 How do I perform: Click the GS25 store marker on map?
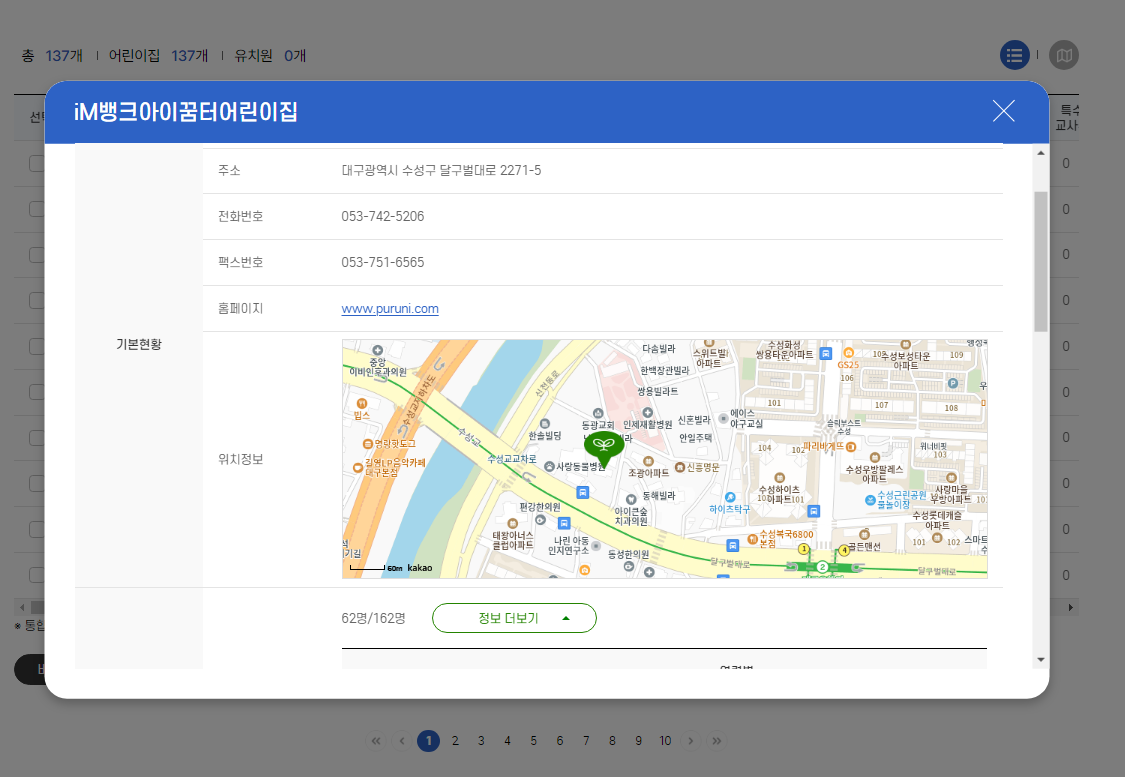click(x=848, y=353)
